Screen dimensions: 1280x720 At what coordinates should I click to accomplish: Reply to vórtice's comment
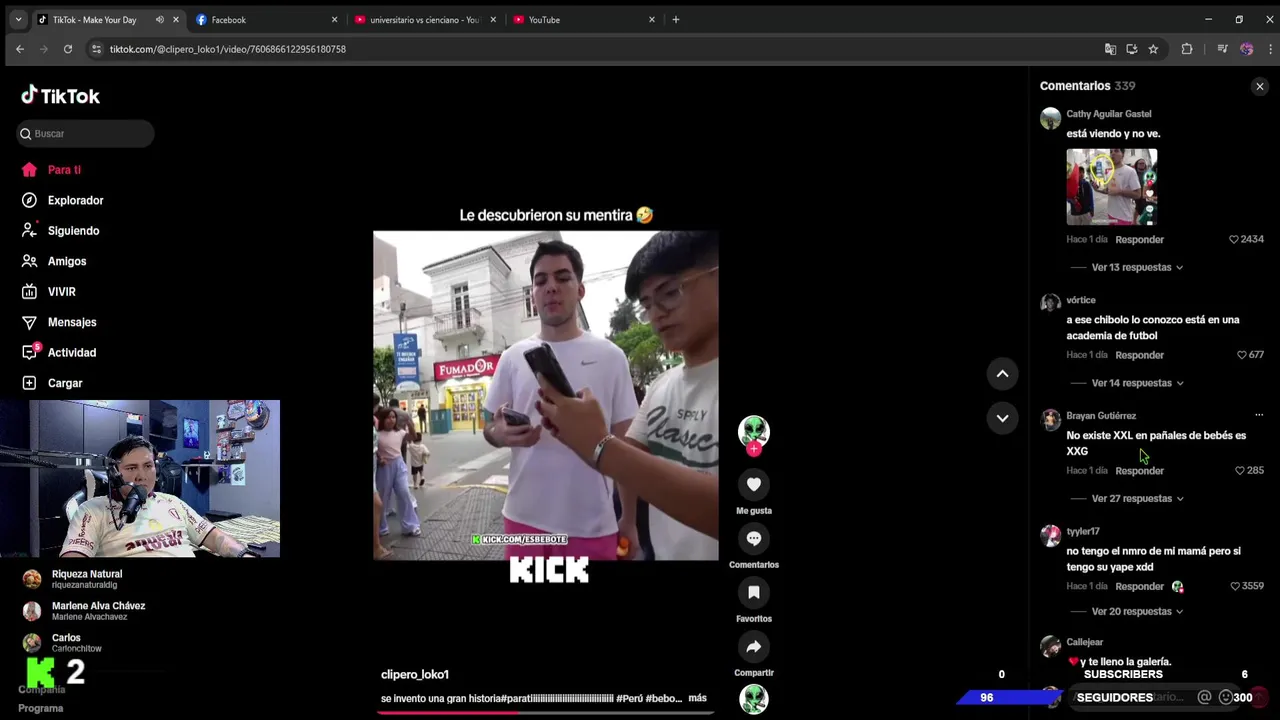[1139, 355]
